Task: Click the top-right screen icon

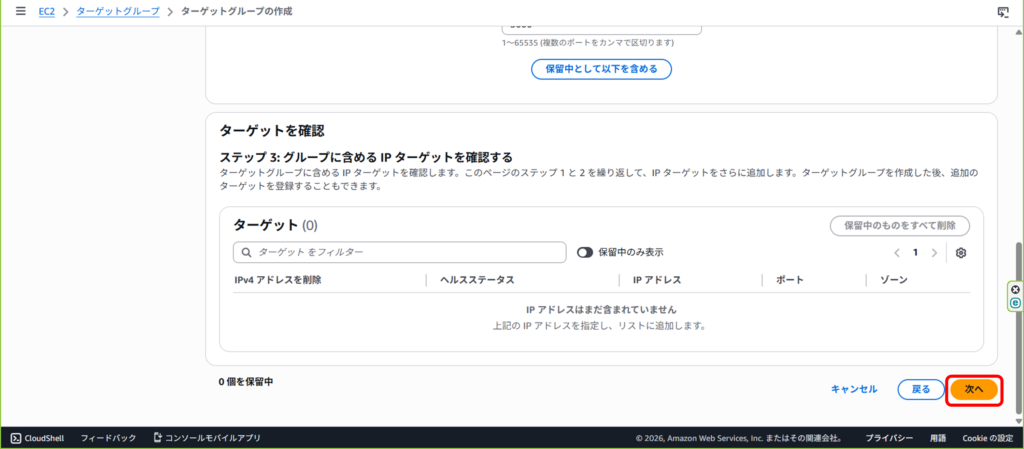Action: coord(1002,12)
